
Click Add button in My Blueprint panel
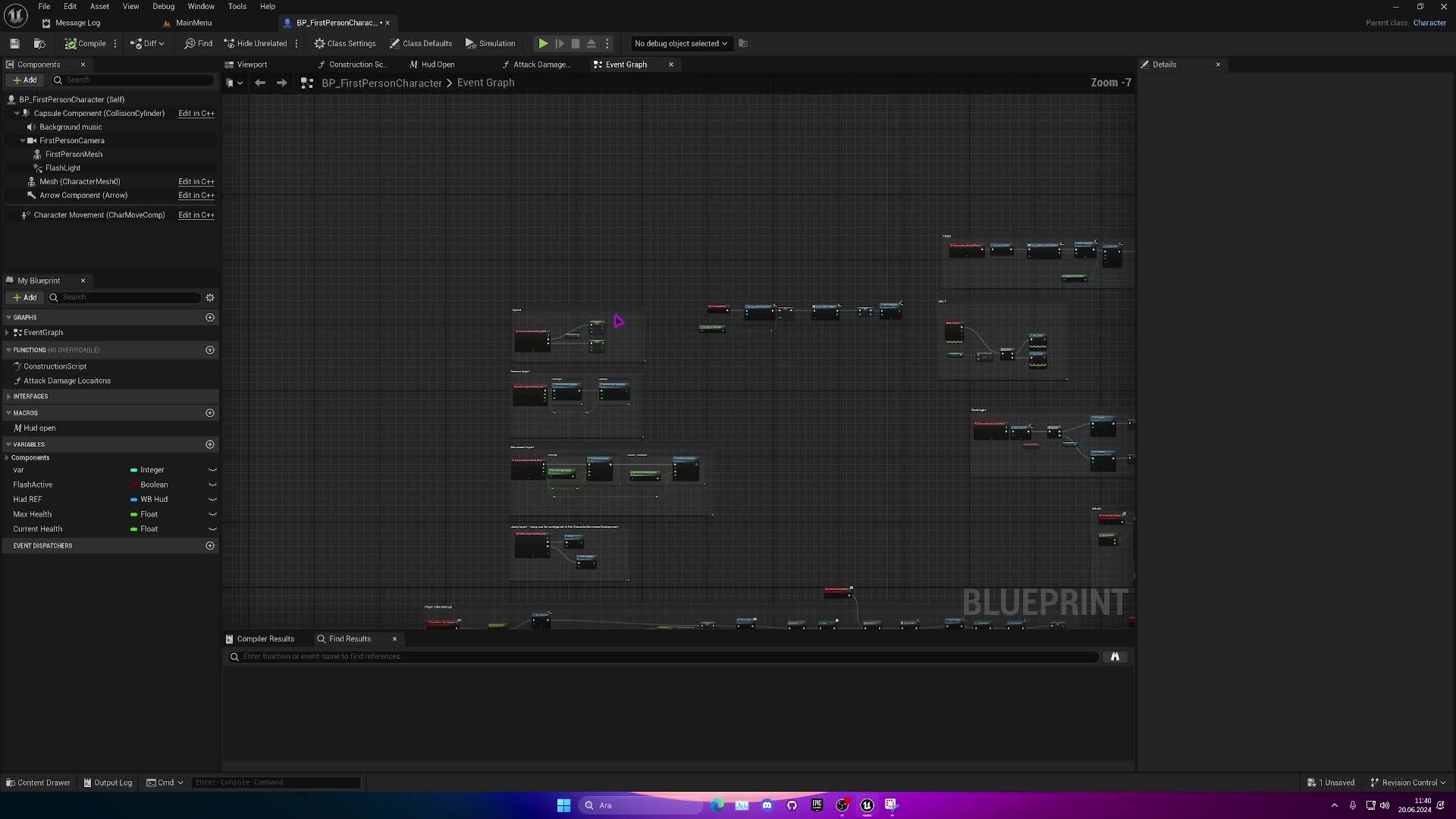24,297
